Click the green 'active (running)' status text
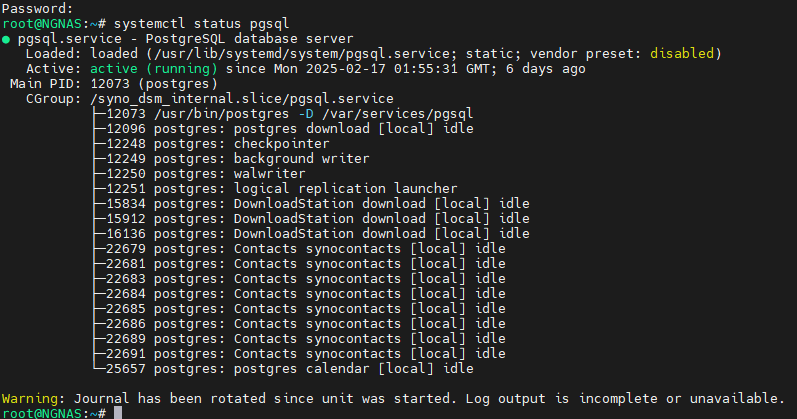Image resolution: width=797 pixels, height=419 pixels. point(154,69)
